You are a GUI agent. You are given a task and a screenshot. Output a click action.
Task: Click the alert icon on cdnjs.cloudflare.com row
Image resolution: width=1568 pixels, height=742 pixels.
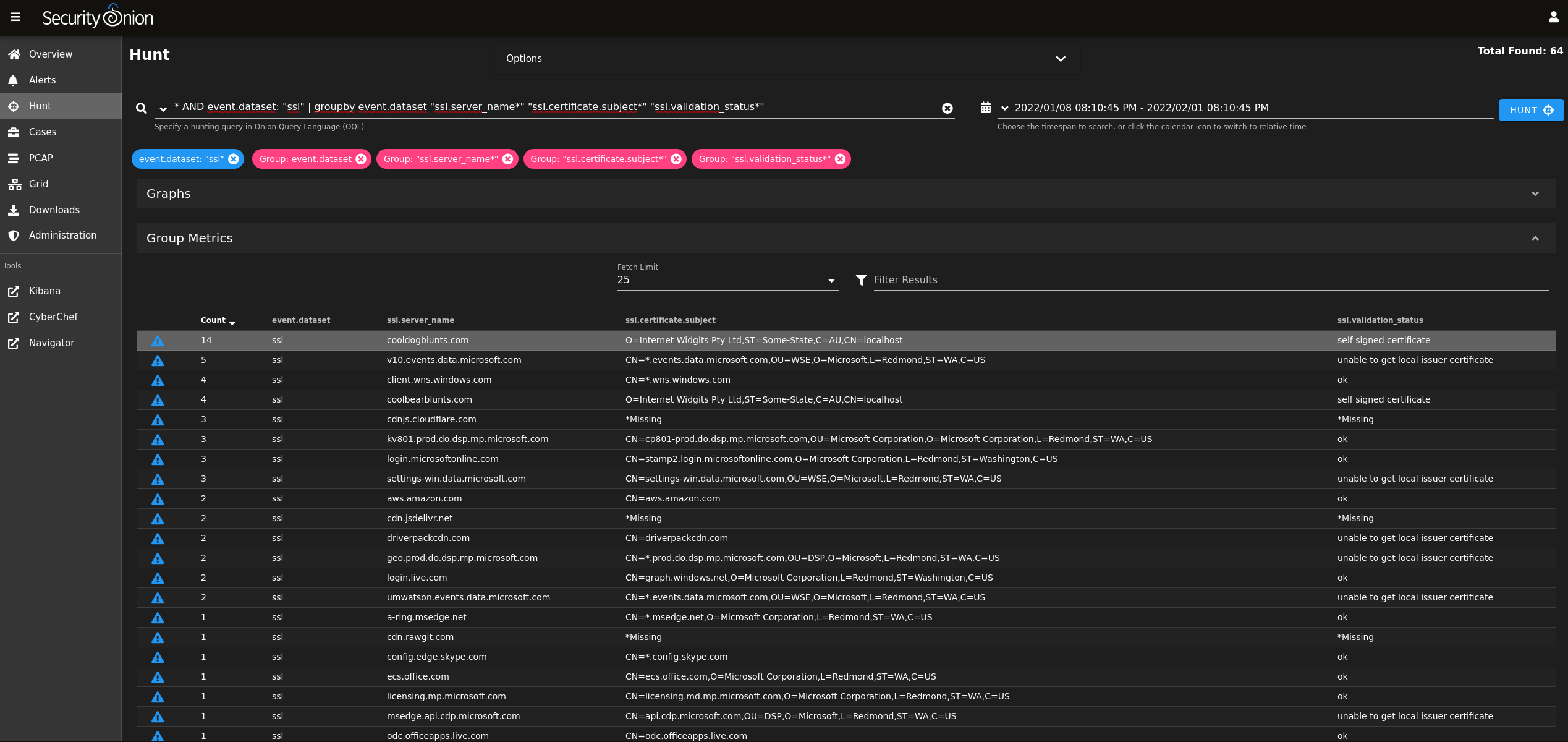pyautogui.click(x=158, y=420)
